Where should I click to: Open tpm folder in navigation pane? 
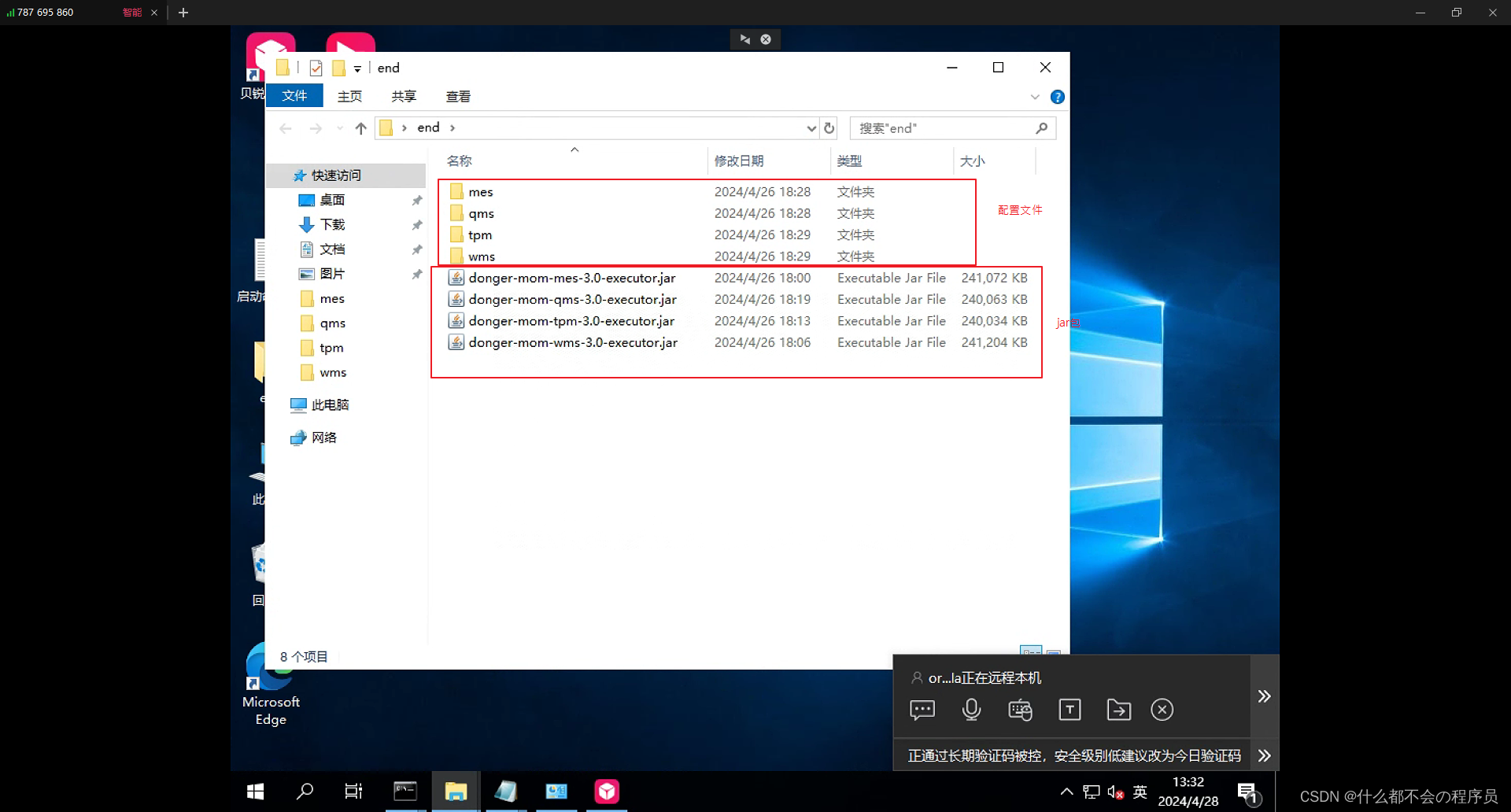coord(331,348)
